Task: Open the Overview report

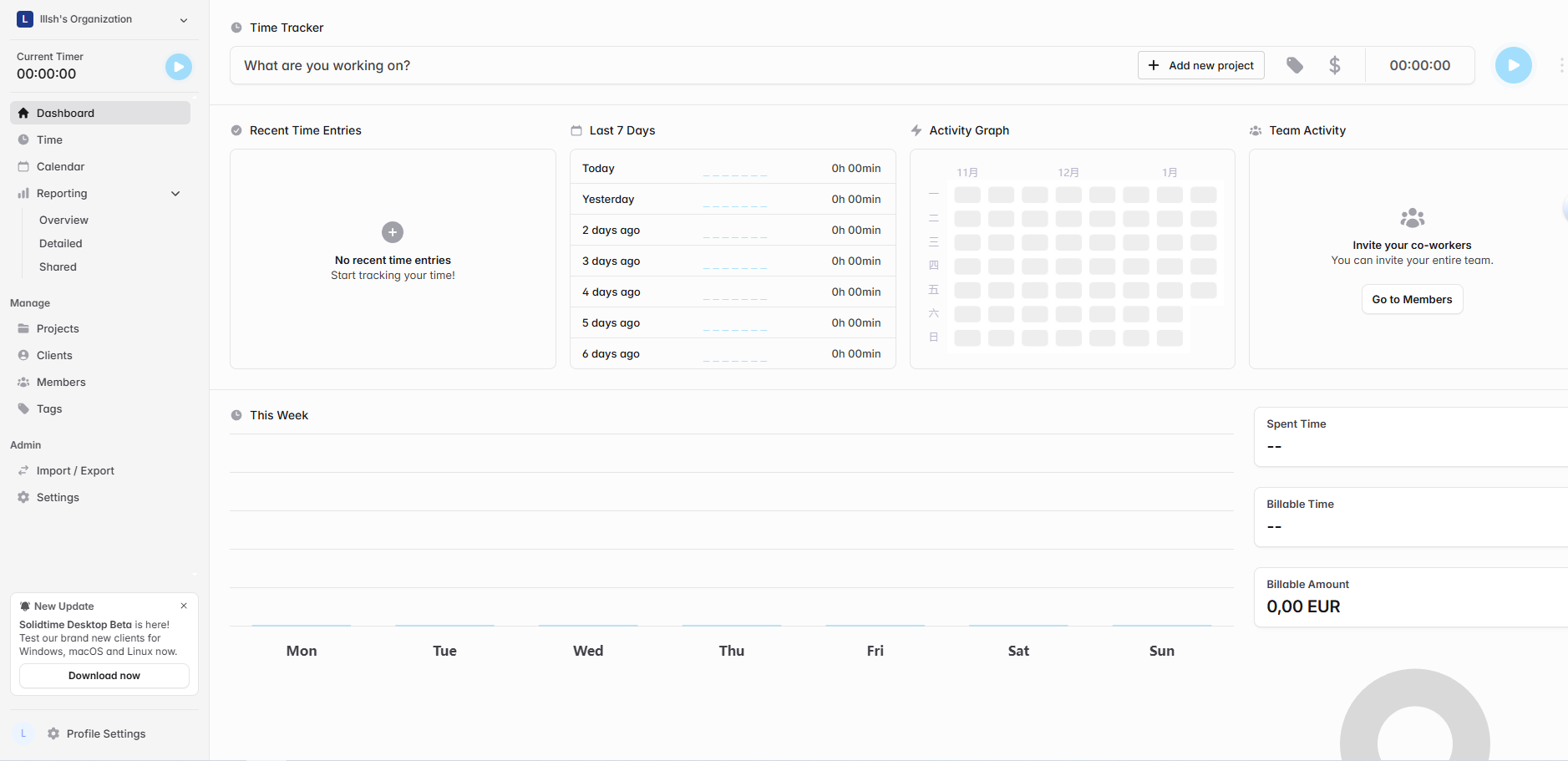Action: [63, 220]
